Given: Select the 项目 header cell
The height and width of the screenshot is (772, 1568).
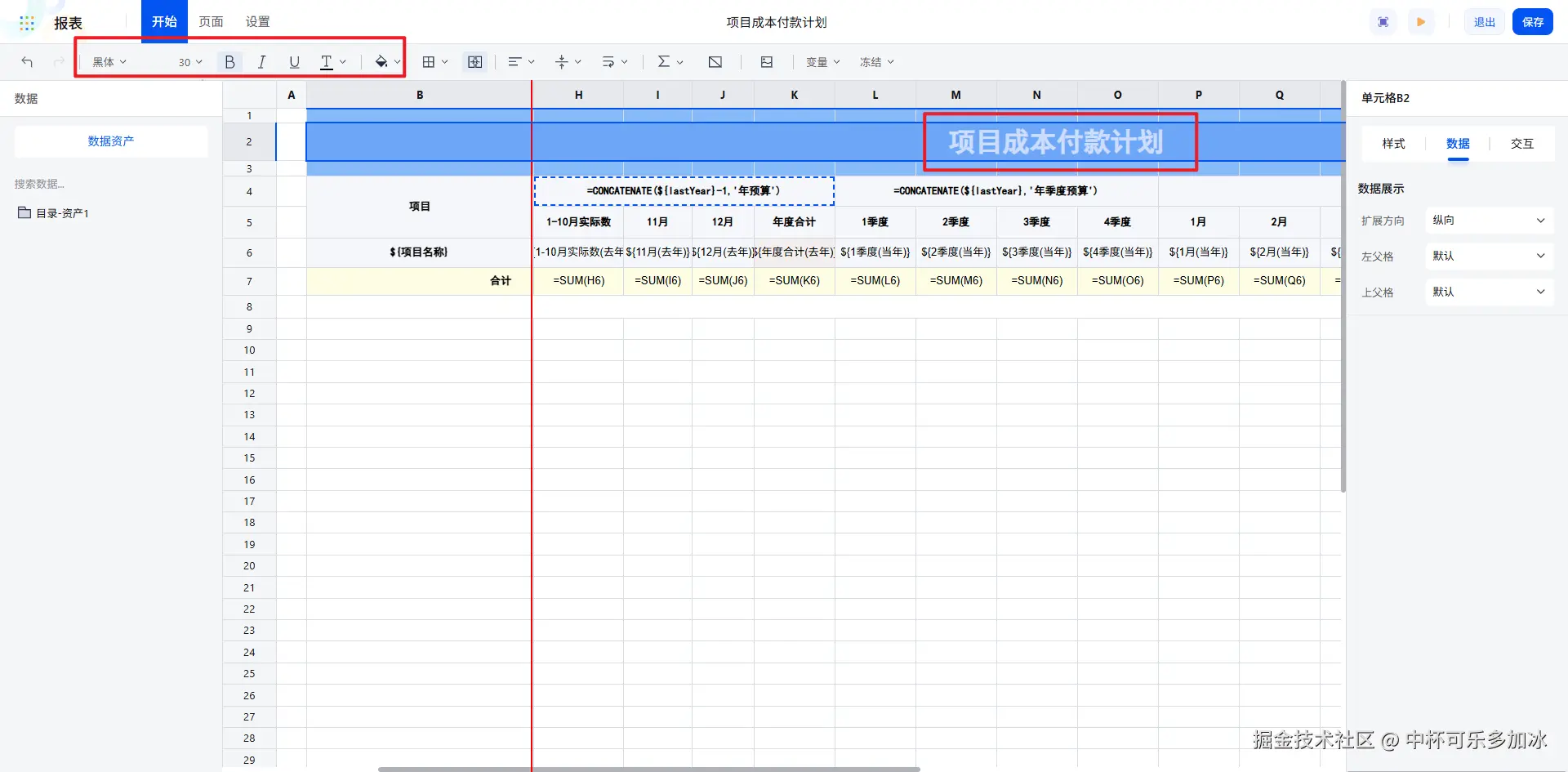Looking at the screenshot, I should pyautogui.click(x=420, y=207).
